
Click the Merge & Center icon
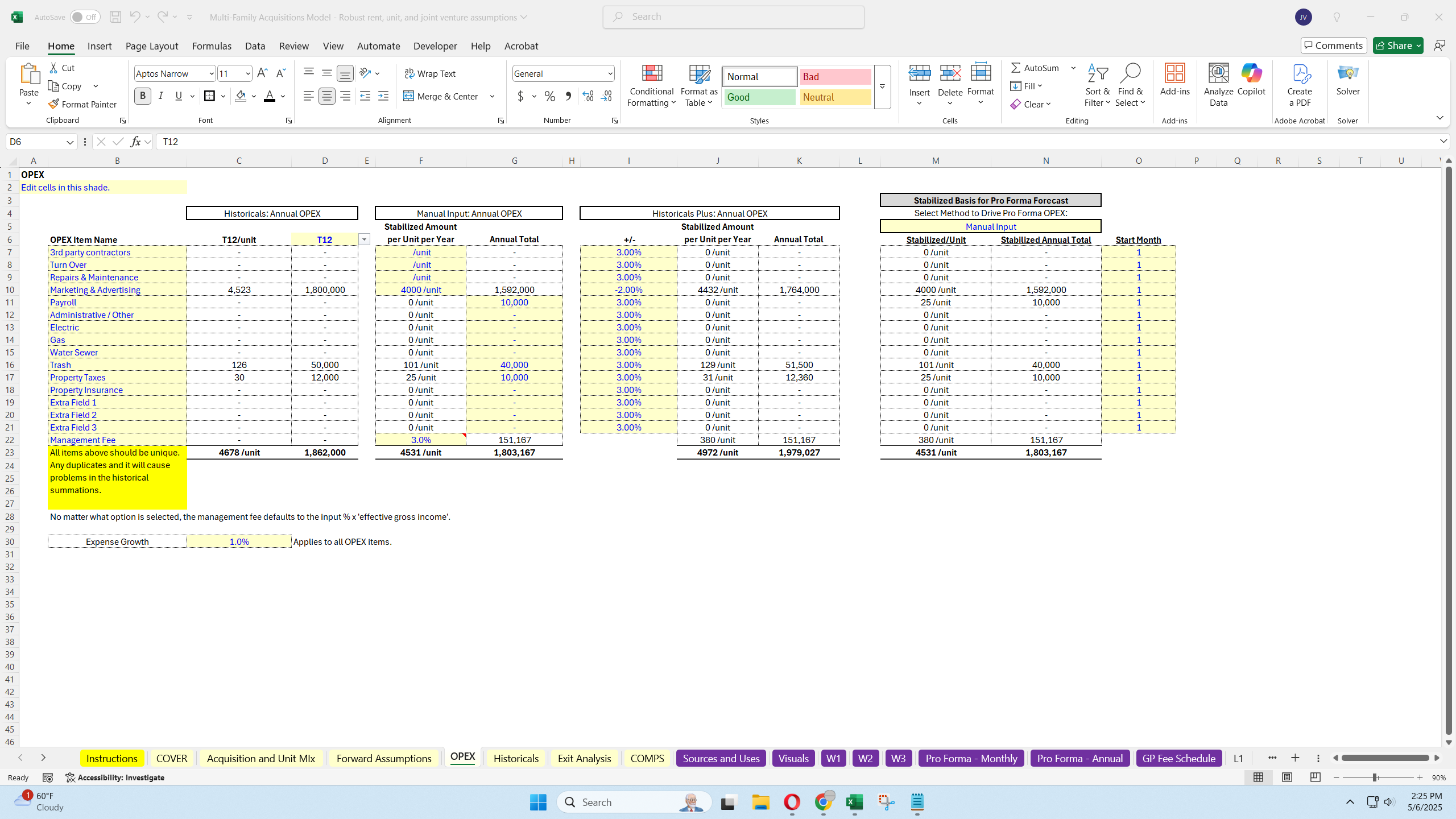(408, 96)
